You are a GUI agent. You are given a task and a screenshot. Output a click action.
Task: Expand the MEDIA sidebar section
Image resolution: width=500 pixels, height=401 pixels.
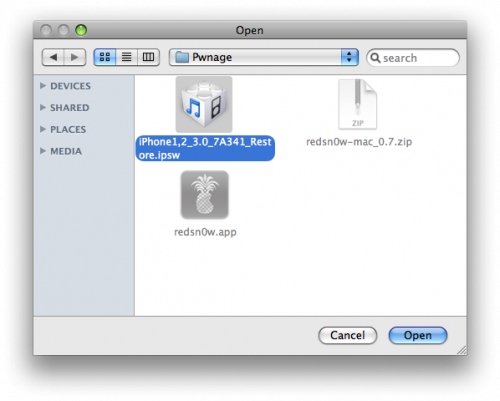[x=43, y=151]
